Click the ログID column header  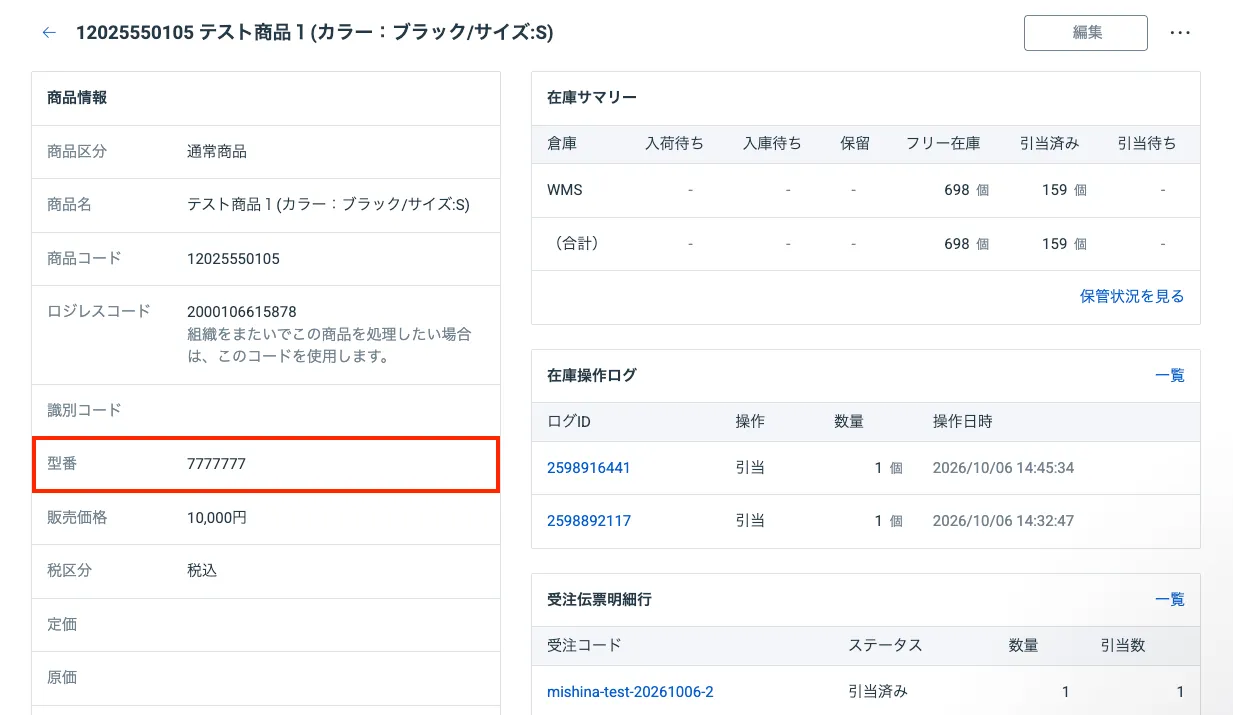569,421
